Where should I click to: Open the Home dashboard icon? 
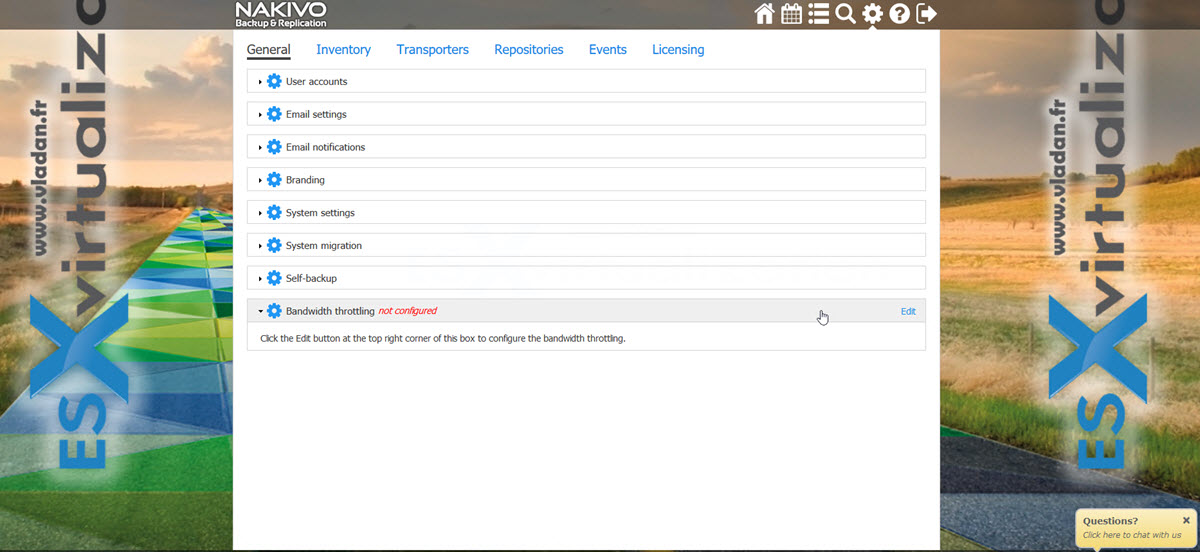pos(765,14)
